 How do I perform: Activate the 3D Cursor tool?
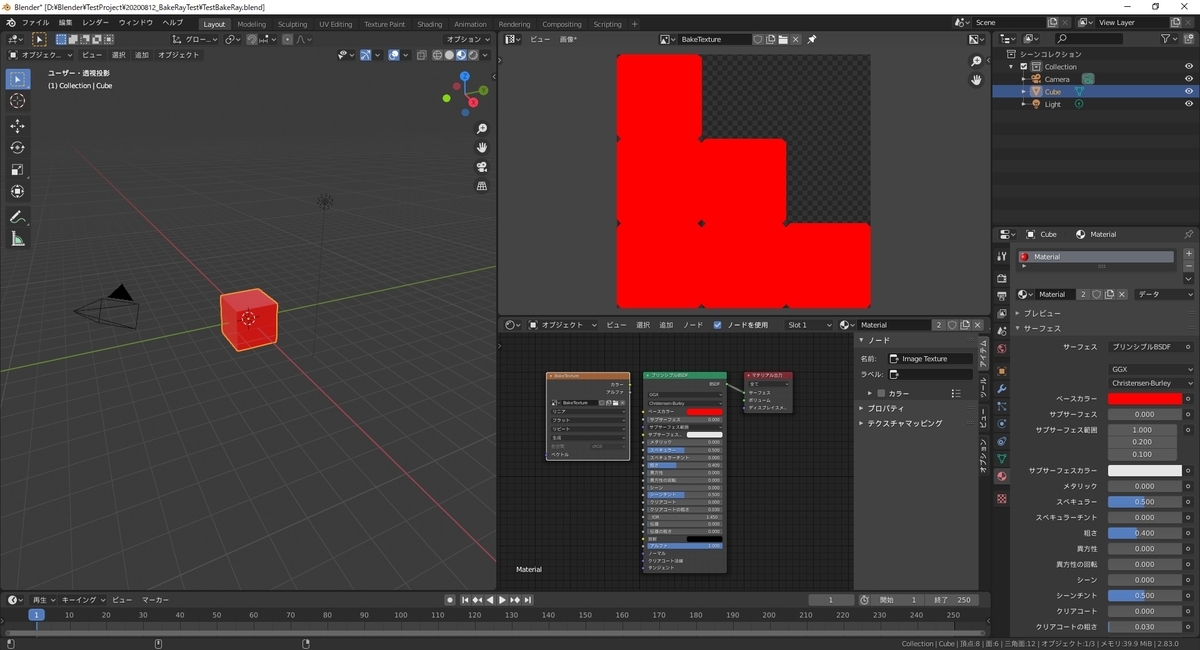click(x=18, y=101)
